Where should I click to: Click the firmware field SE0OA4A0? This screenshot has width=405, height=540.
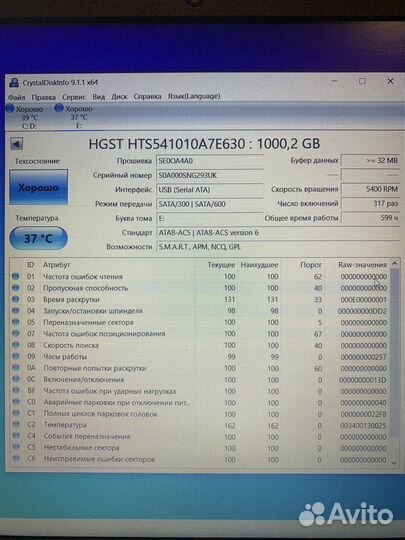click(210, 161)
